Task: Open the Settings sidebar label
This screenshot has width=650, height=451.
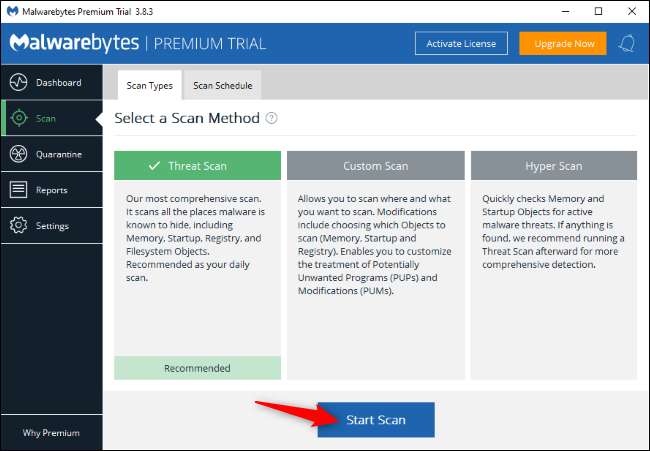Action: pyautogui.click(x=52, y=226)
